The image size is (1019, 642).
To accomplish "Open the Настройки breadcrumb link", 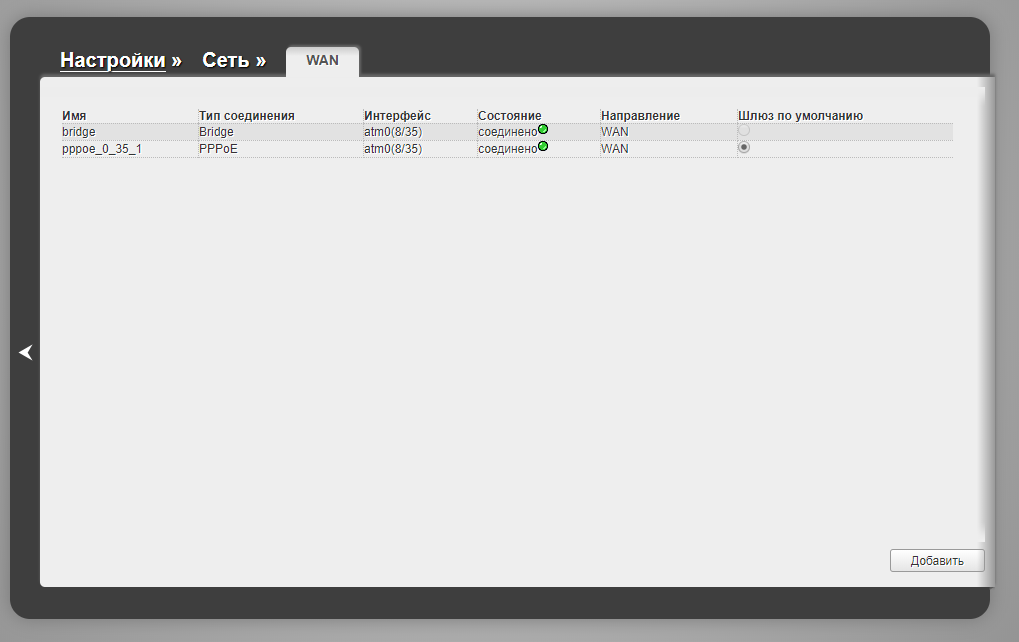I will [113, 60].
